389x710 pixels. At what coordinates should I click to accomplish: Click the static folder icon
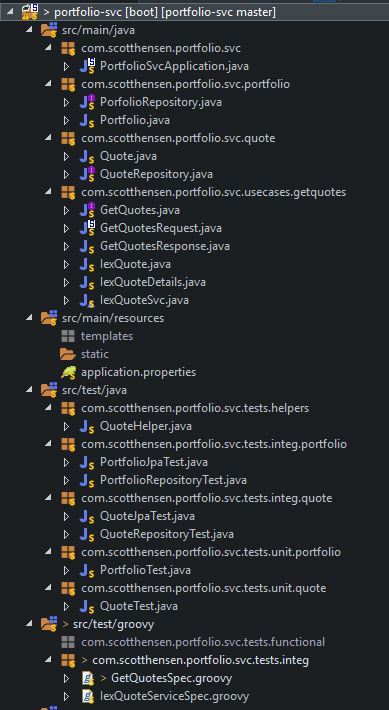[68, 354]
